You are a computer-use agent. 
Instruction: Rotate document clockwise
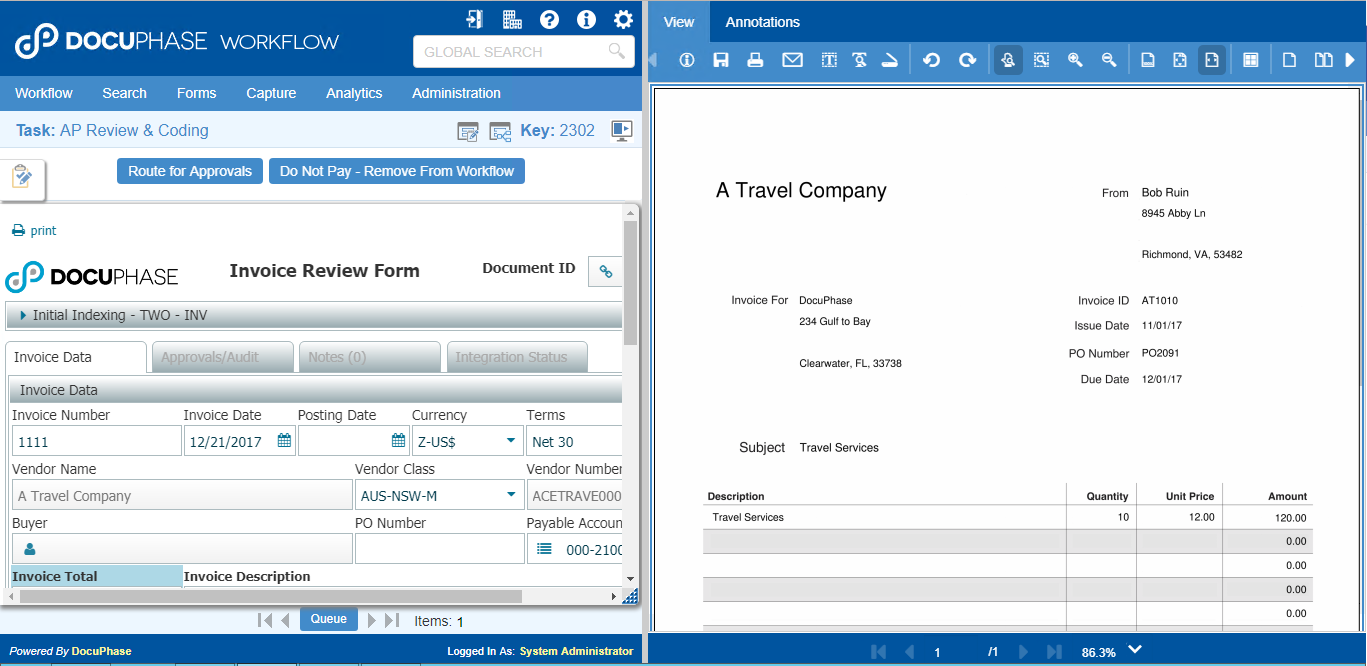(968, 60)
